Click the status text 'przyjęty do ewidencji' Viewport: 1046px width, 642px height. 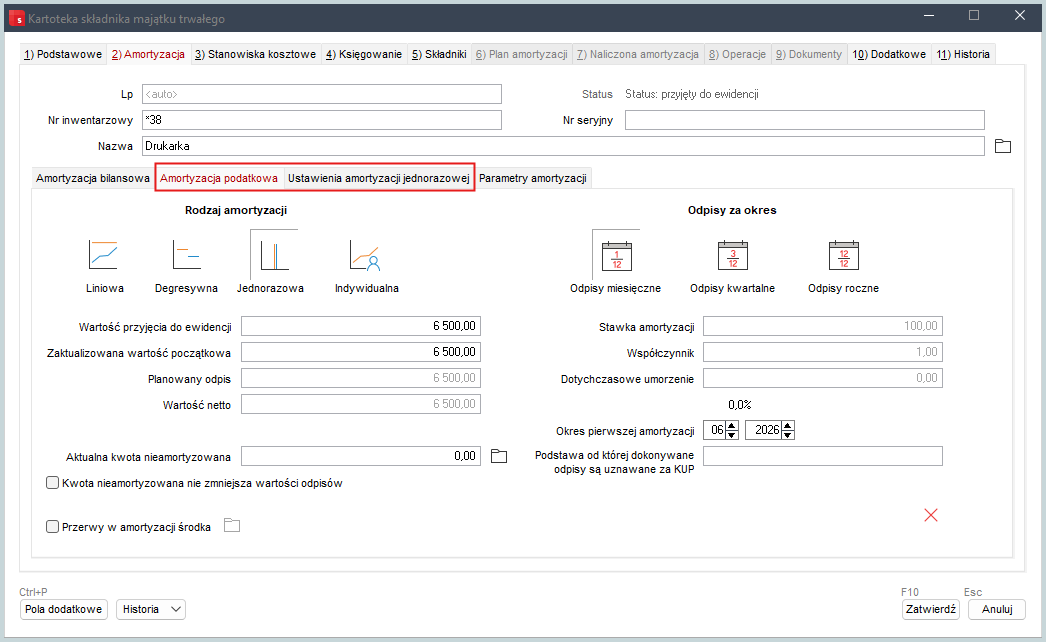point(710,94)
